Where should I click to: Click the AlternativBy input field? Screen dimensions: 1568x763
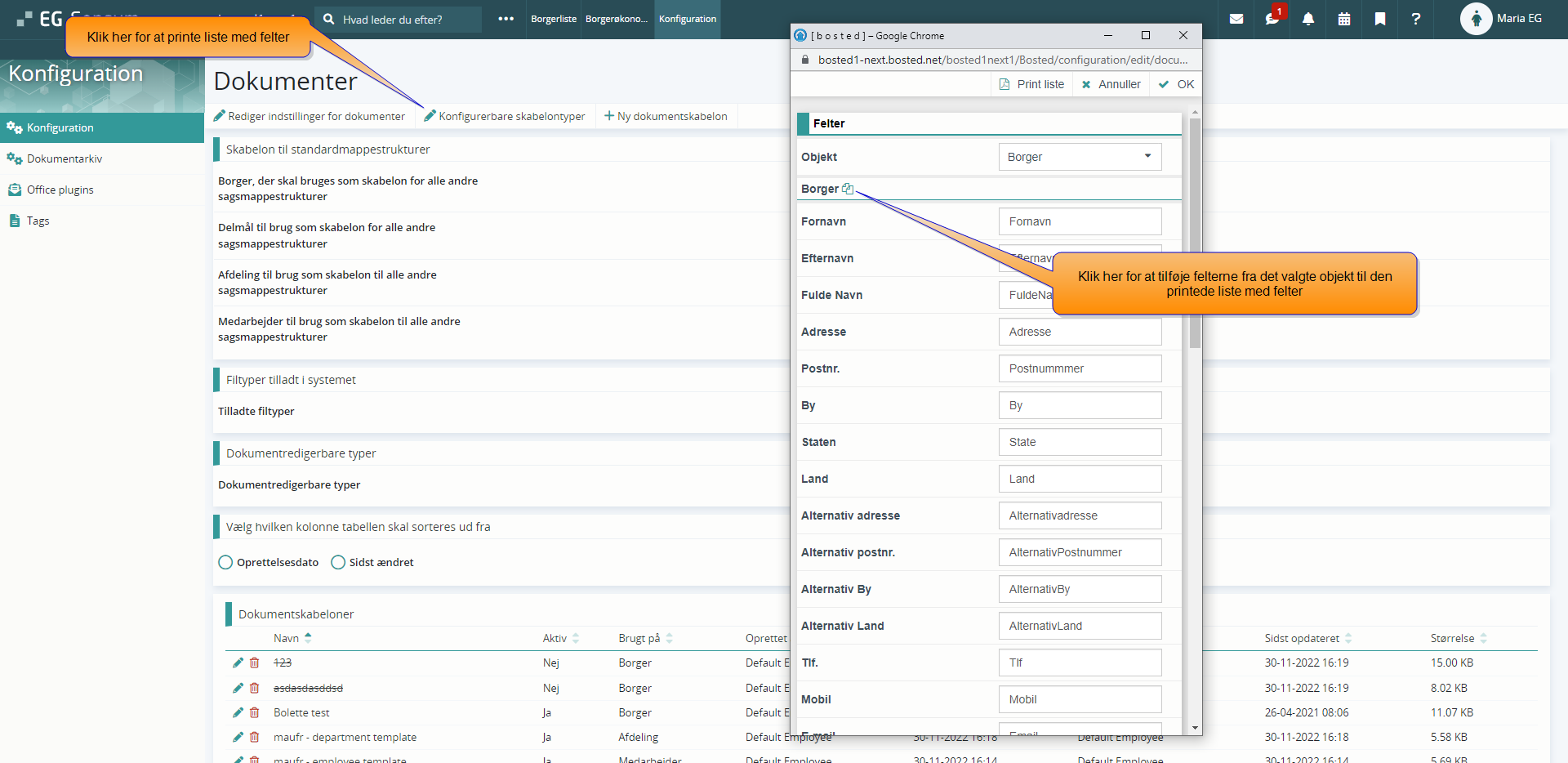coord(1080,589)
